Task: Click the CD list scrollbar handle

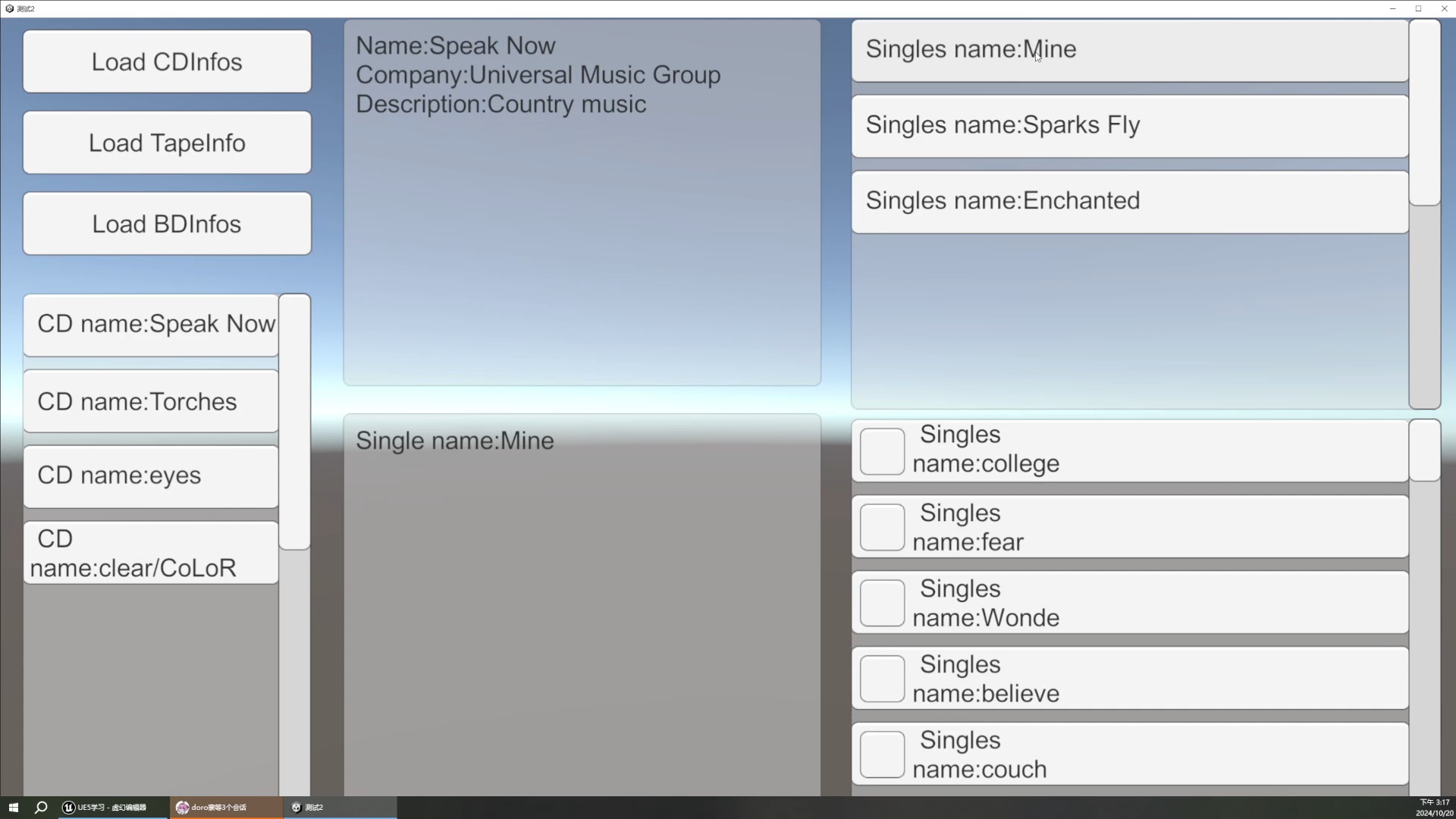Action: tap(294, 422)
